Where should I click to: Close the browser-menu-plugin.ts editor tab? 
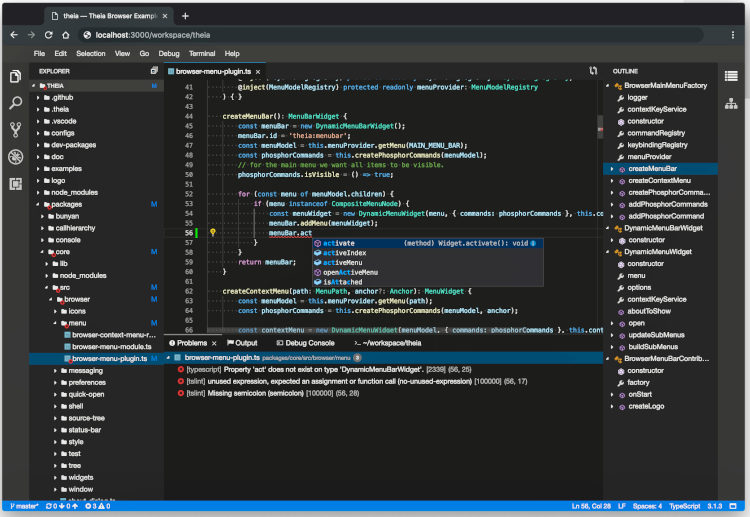[260, 71]
